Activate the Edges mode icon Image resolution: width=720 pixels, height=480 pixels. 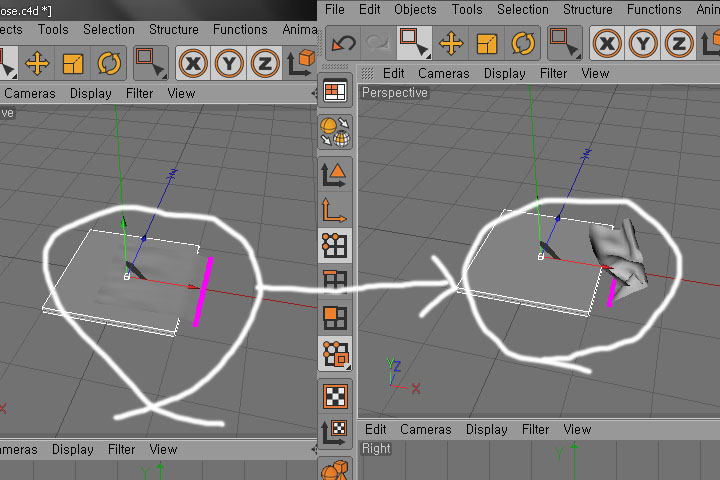click(335, 280)
